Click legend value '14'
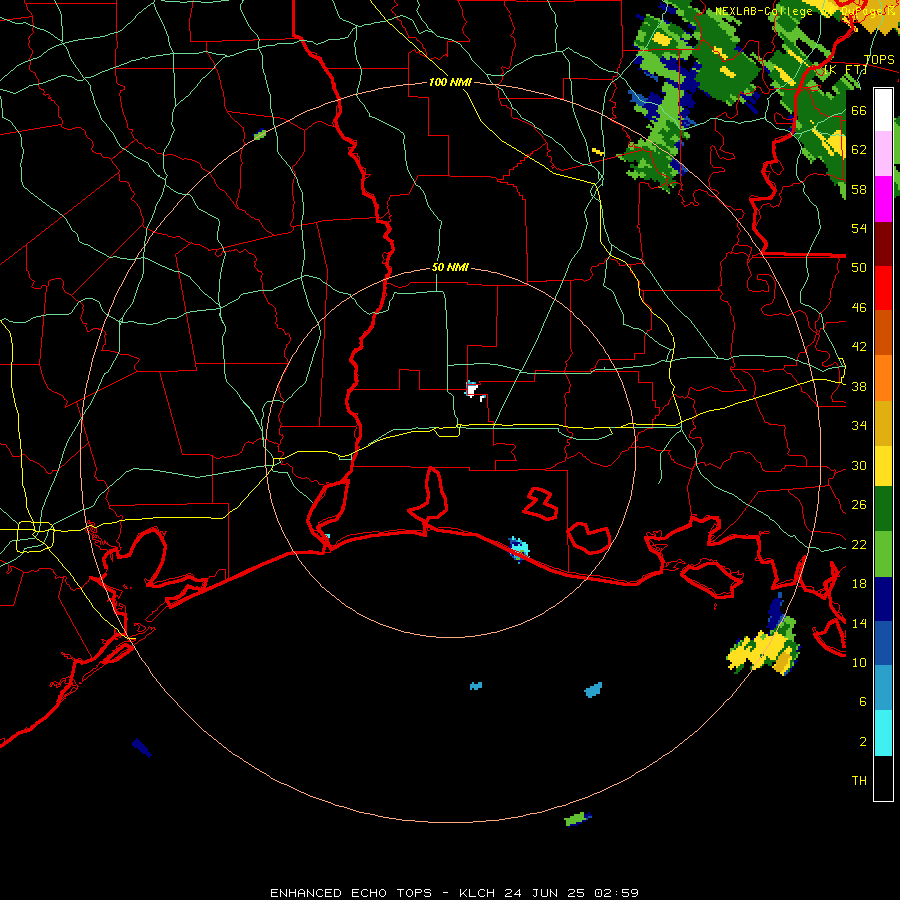This screenshot has height=900, width=900. coord(859,623)
